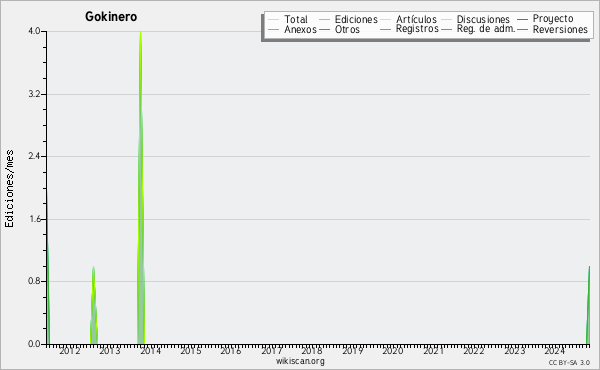600x370 pixels.
Task: Click the Ediciones/mes axis label
Action: (9, 189)
